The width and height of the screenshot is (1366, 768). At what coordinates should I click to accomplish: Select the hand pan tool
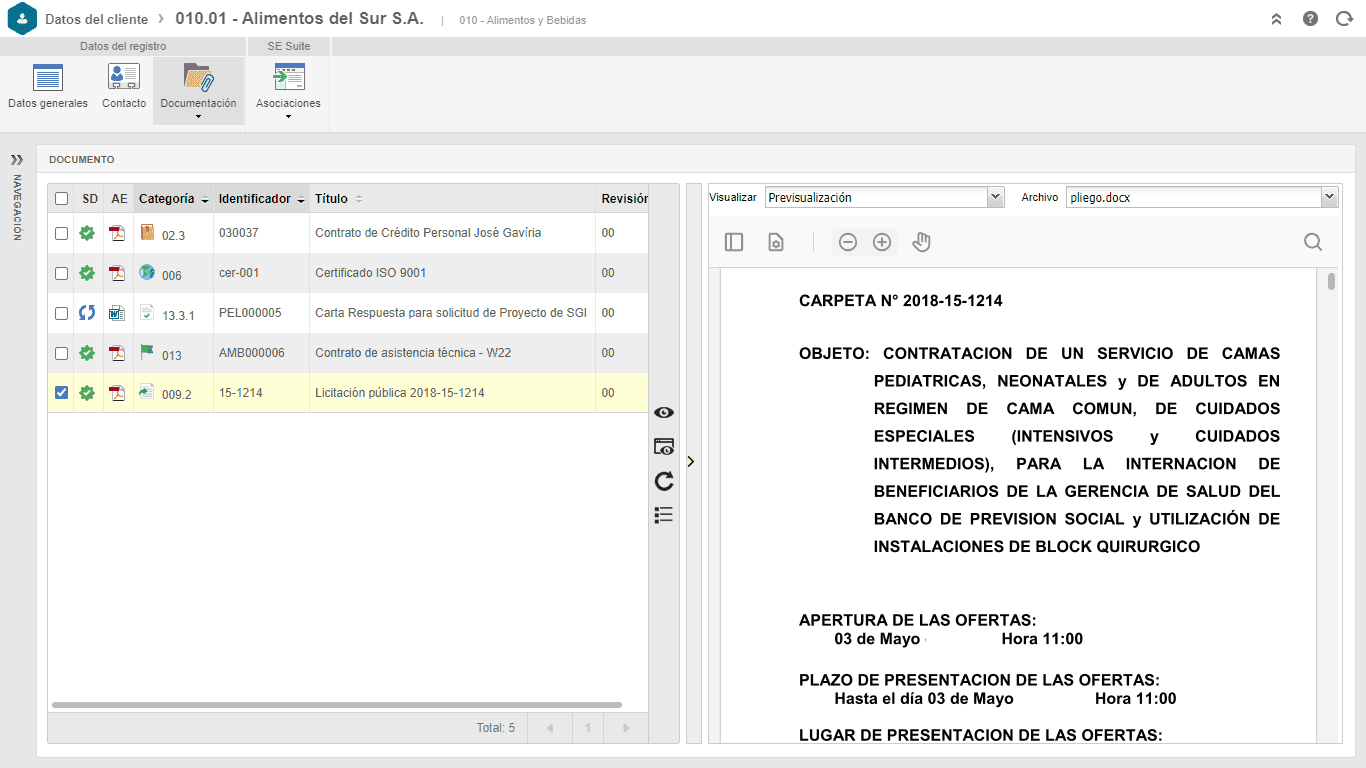(921, 242)
